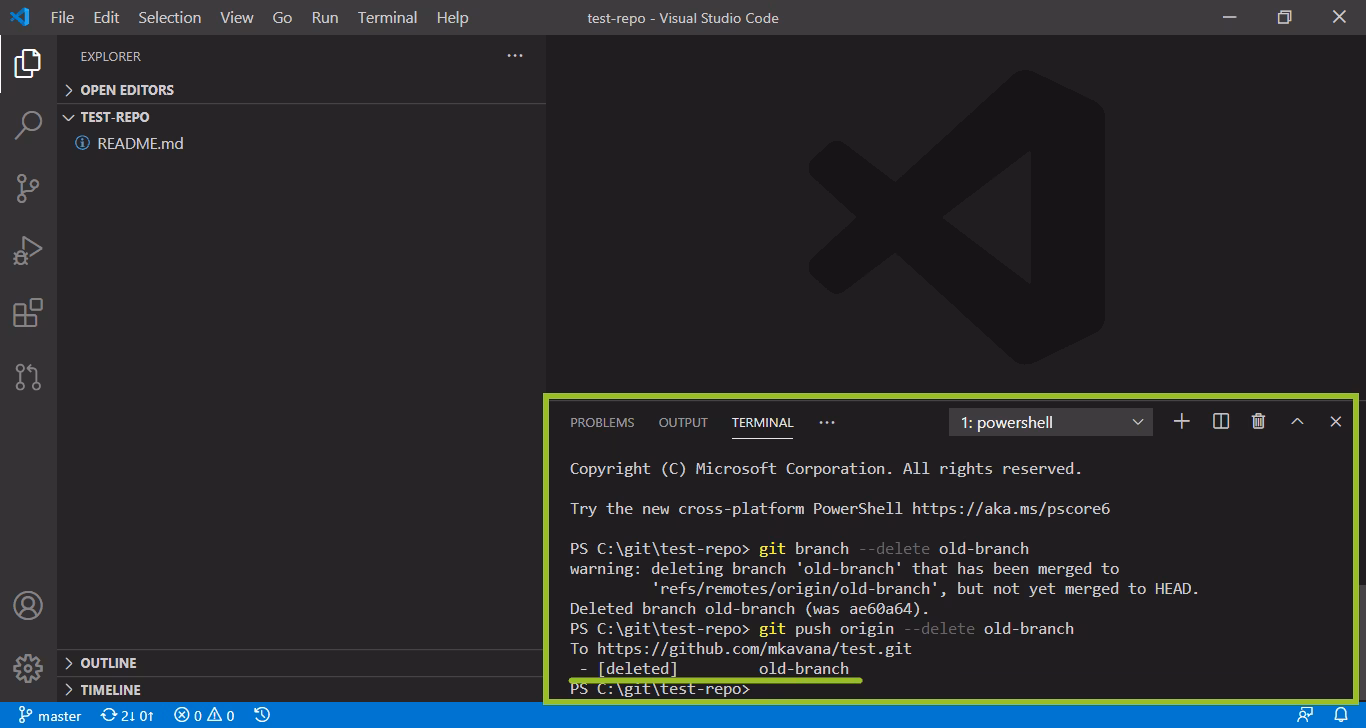Image resolution: width=1366 pixels, height=728 pixels.
Task: Open the Manage gear menu
Action: coord(28,668)
